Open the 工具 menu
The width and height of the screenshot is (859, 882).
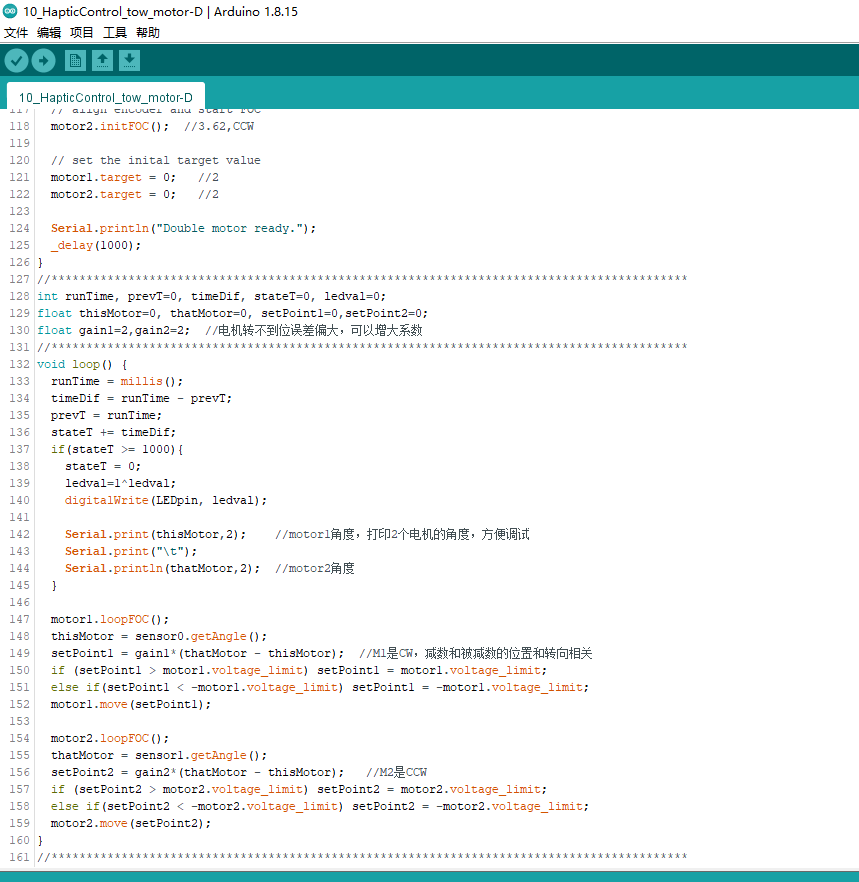(x=113, y=32)
